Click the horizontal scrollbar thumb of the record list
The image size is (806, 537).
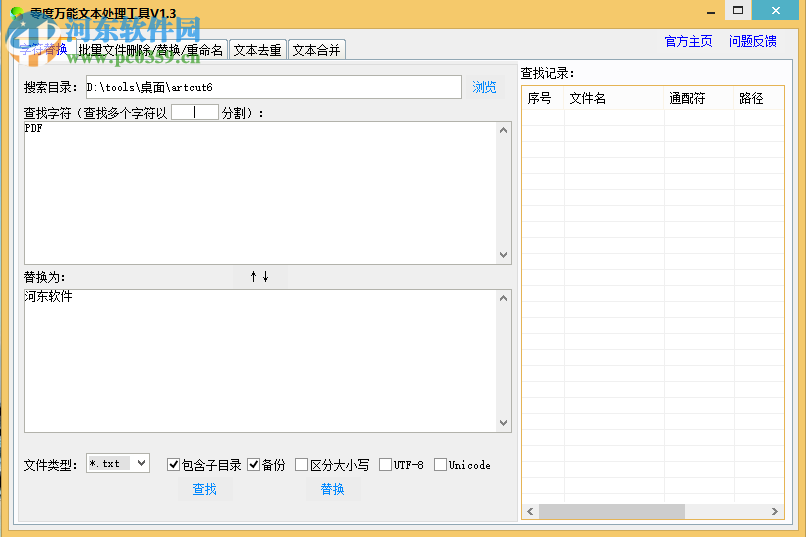tap(612, 511)
